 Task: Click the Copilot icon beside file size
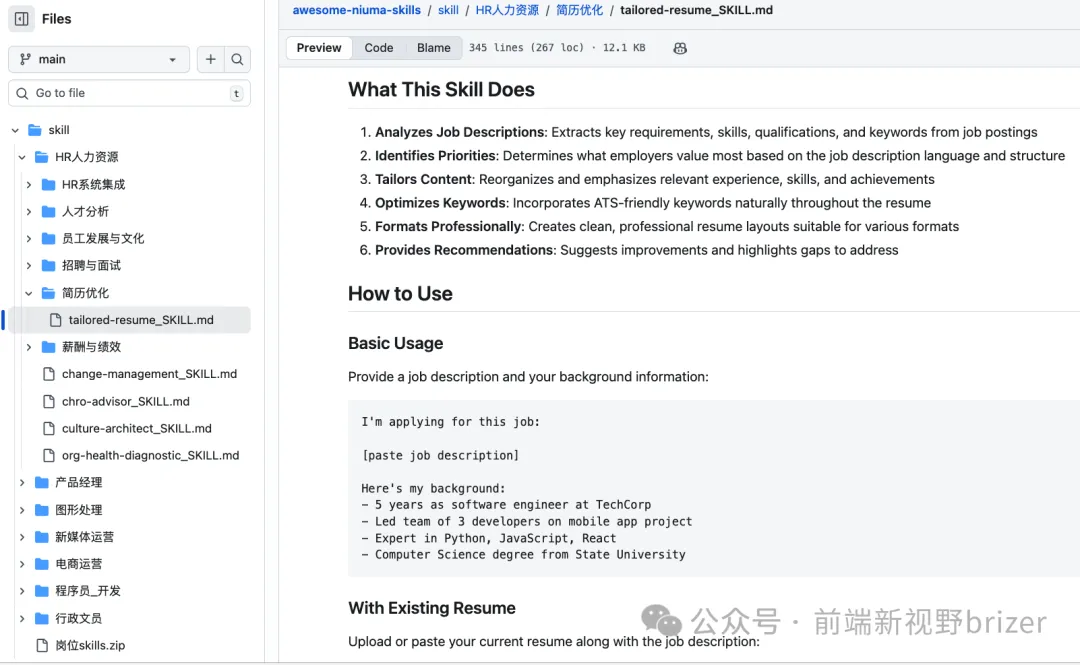680,48
